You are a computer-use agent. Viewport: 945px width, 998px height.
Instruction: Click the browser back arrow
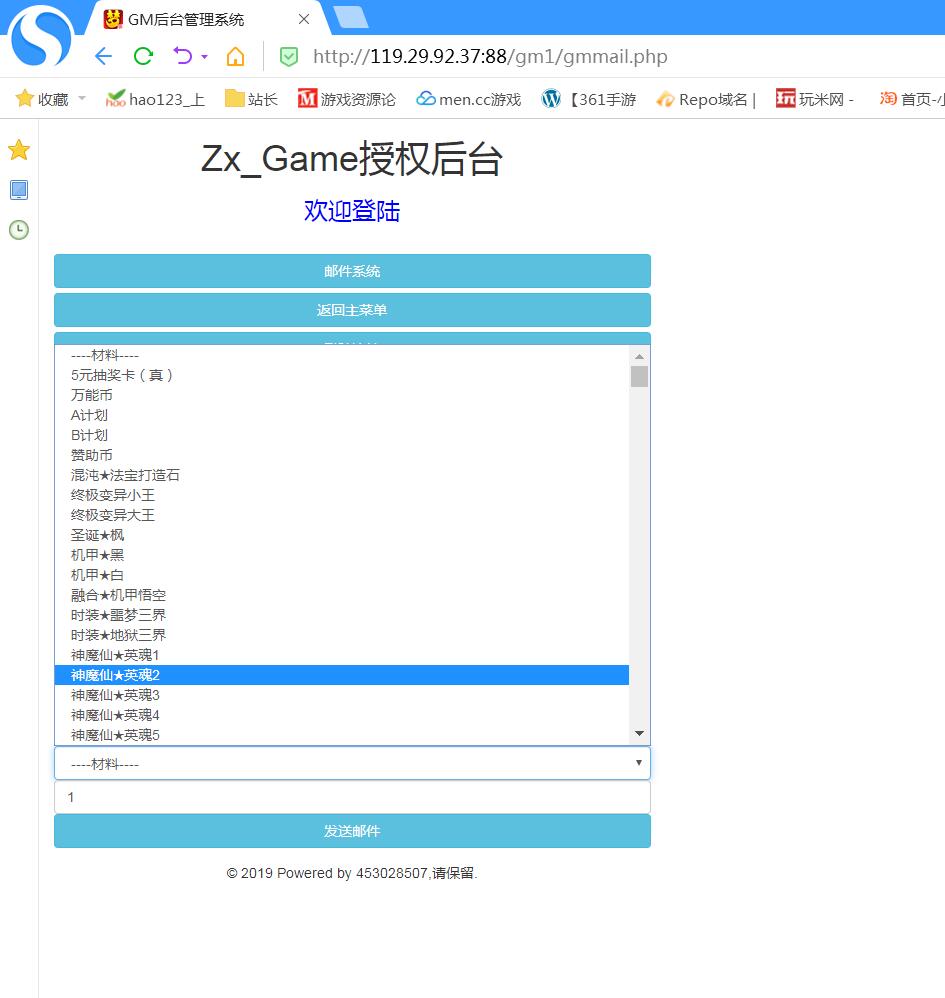click(103, 56)
